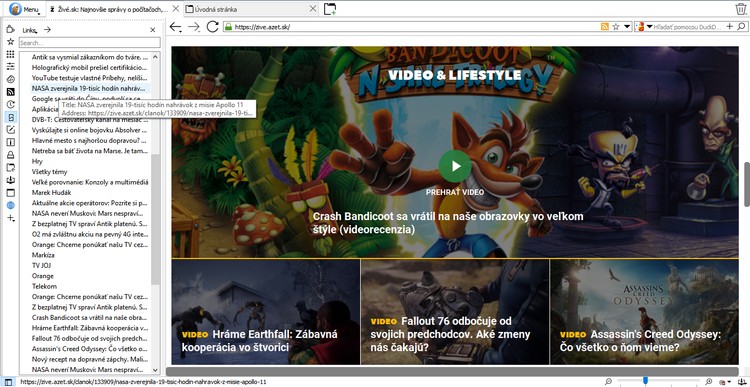The image size is (750, 387).
Task: Click the Links panel search field
Action: (x=90, y=43)
